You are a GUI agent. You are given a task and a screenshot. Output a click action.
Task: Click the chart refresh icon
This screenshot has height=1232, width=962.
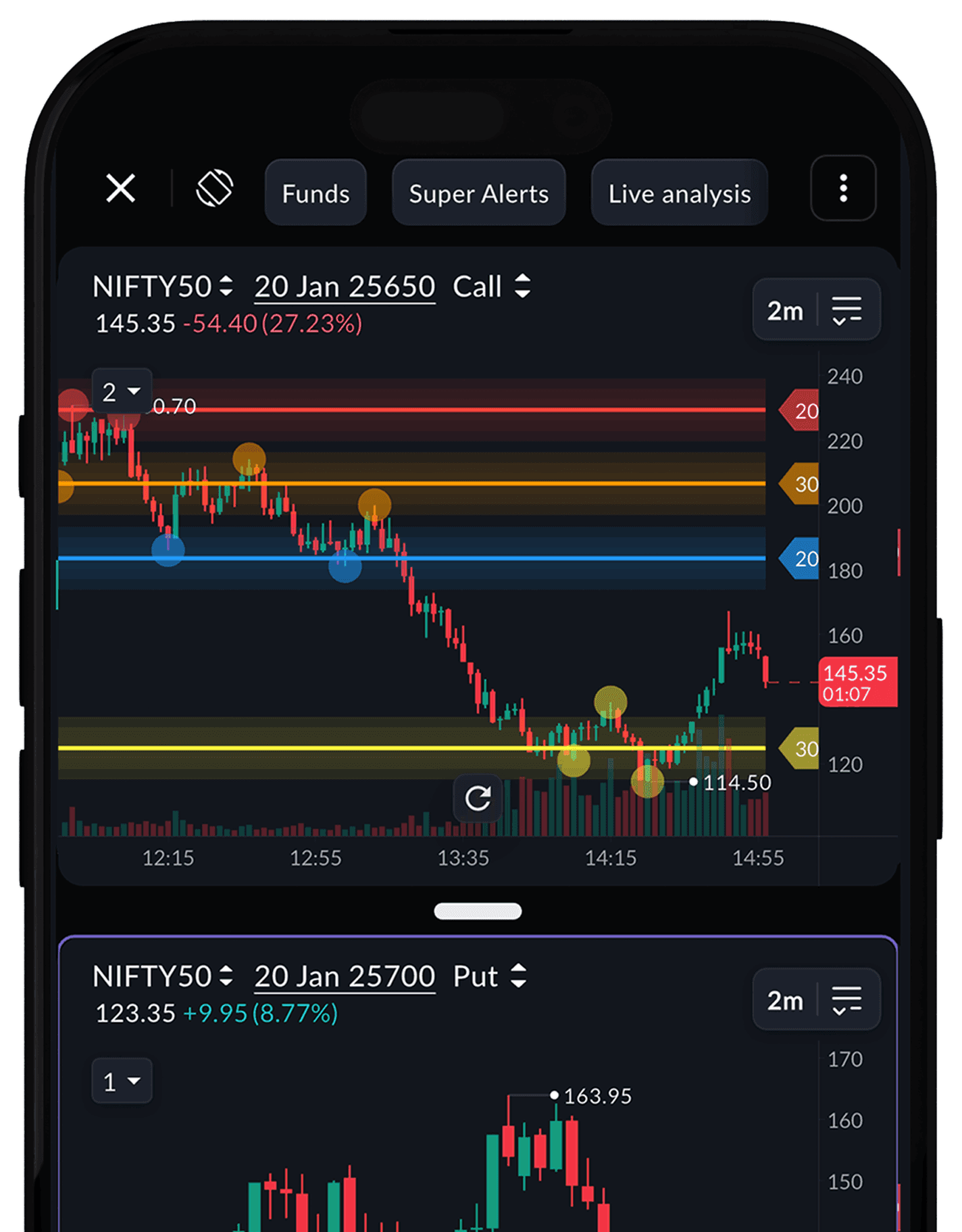click(478, 798)
